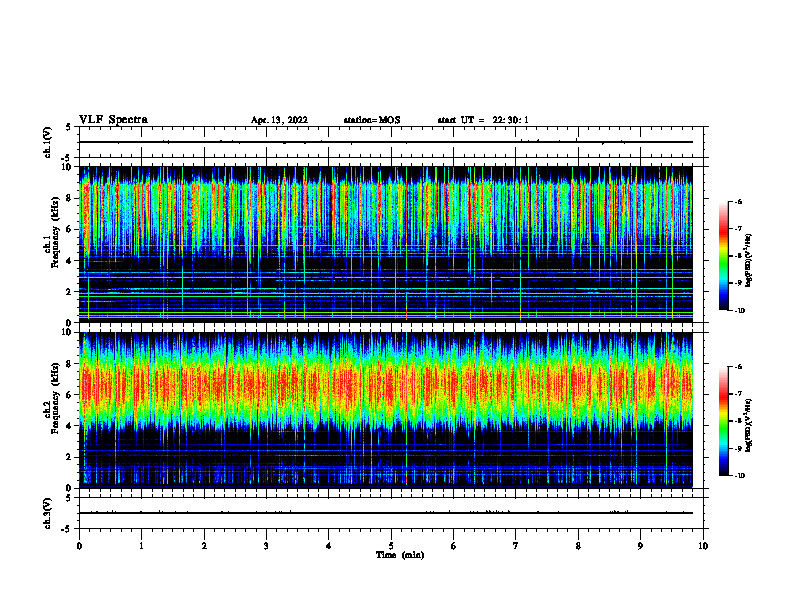Click the color bar beside ch.1 spectrogram

click(x=724, y=256)
